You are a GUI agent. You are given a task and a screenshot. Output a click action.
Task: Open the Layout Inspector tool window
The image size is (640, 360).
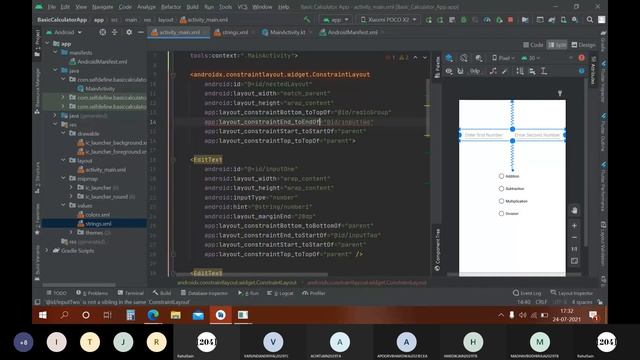[571, 293]
